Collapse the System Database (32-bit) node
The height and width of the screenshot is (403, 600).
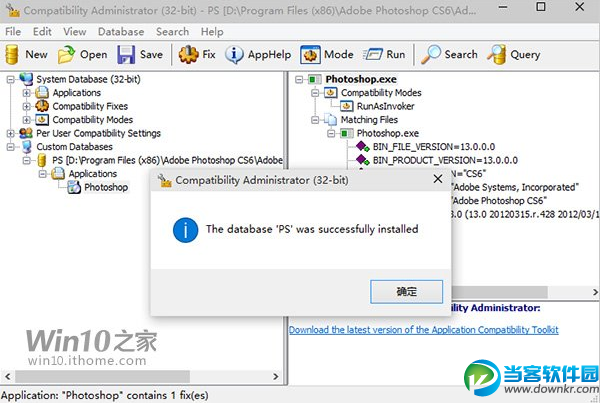[11, 79]
